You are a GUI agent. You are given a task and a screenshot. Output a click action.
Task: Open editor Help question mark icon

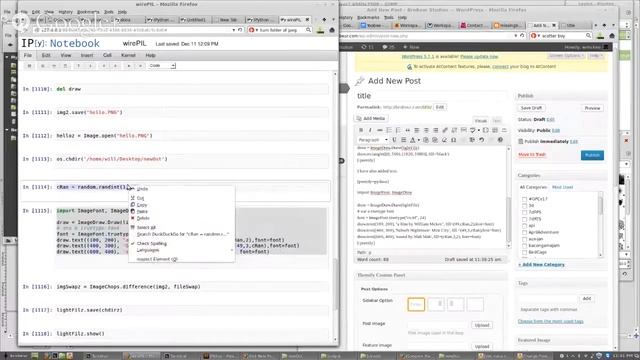pyautogui.click(x=500, y=140)
